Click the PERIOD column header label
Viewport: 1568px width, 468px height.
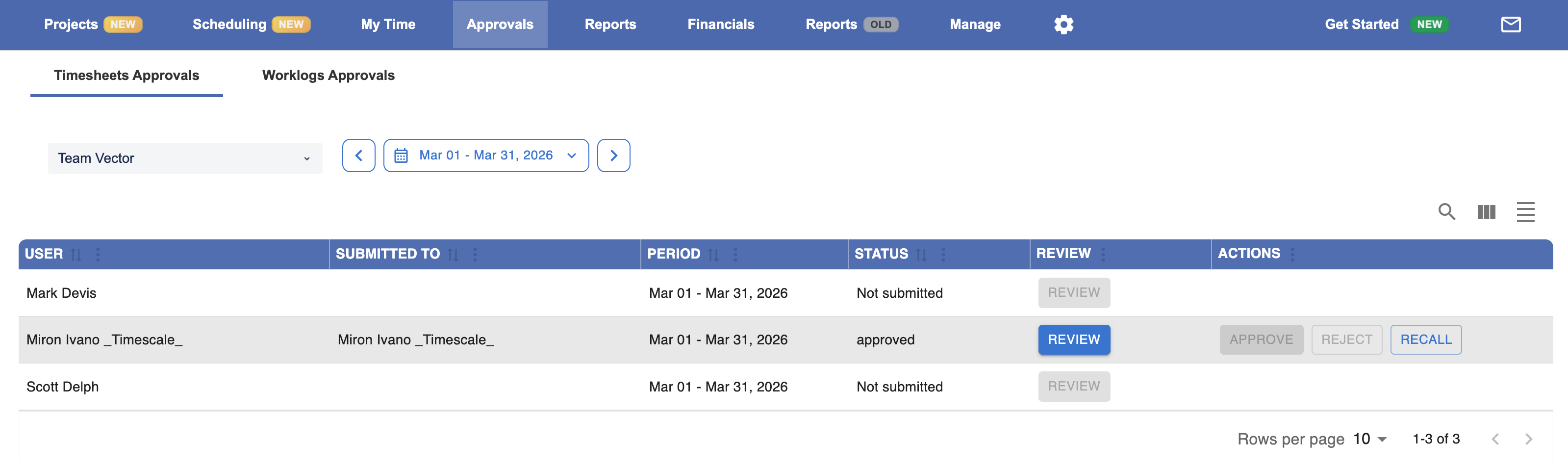(673, 254)
